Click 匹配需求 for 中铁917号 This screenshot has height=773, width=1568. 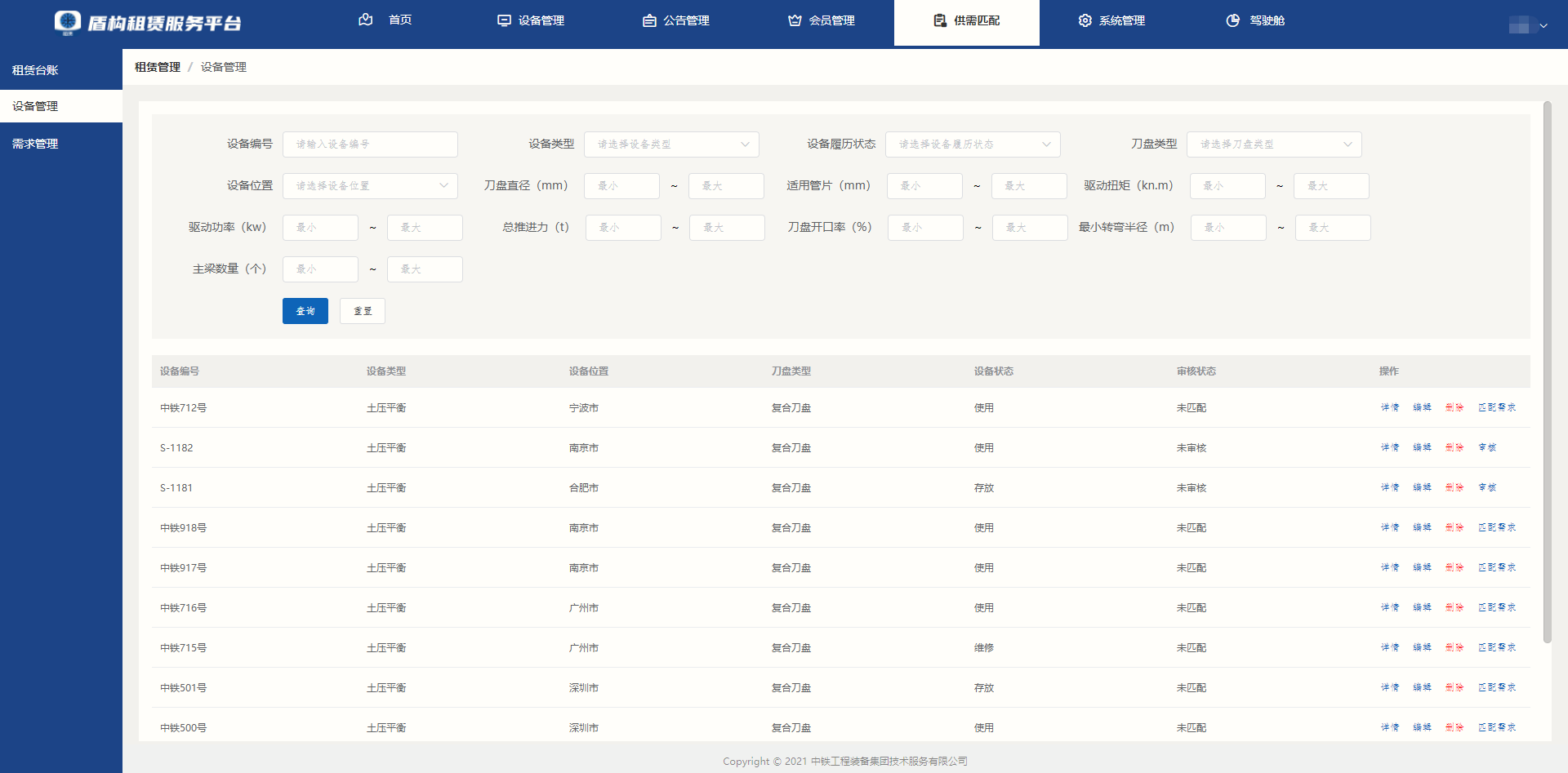point(1497,567)
